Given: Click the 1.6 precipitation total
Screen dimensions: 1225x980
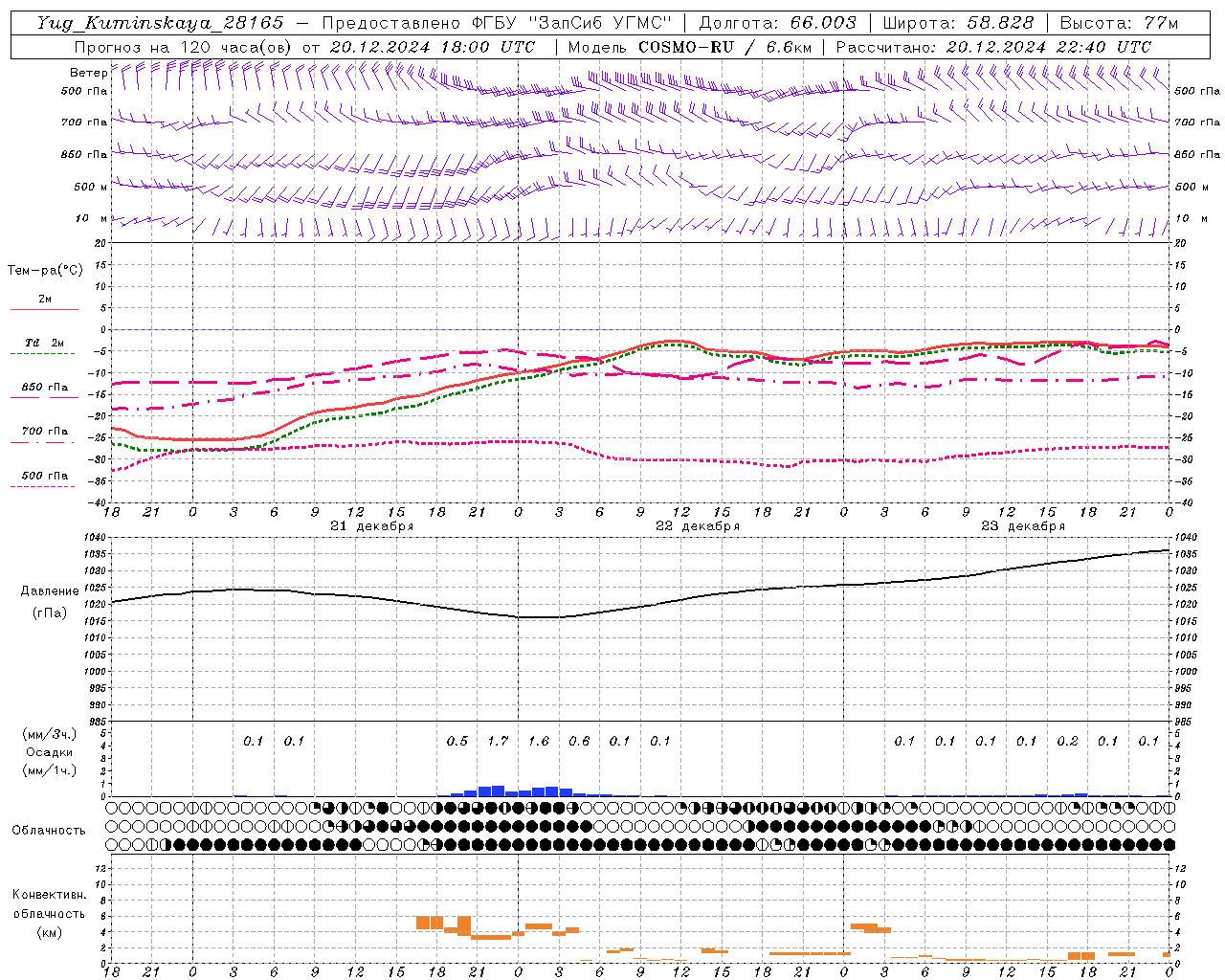Looking at the screenshot, I should click(x=539, y=741).
